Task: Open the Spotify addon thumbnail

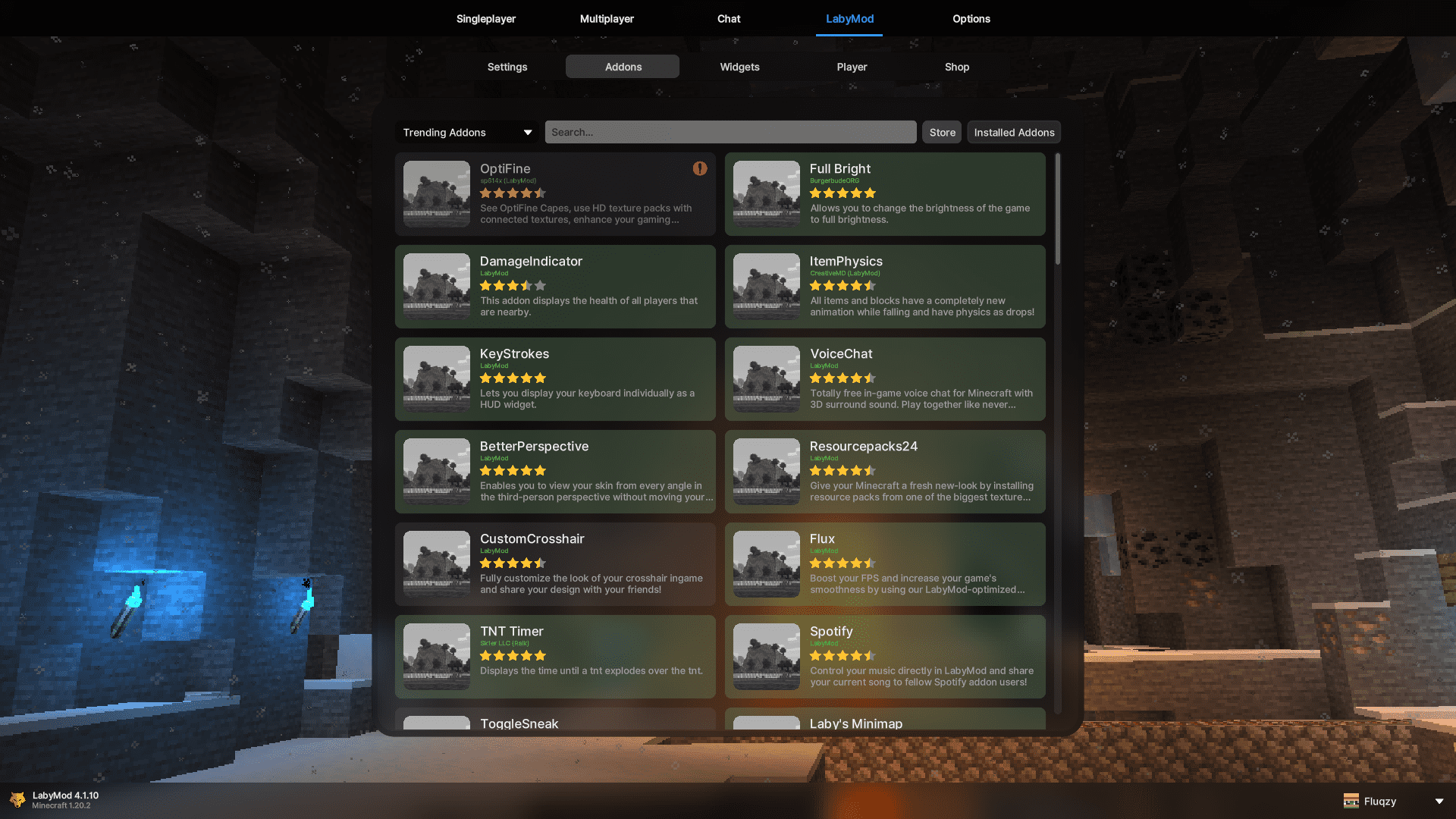Action: coord(767,657)
